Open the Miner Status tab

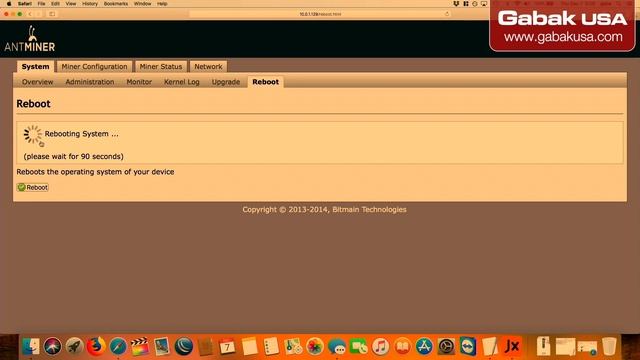(x=161, y=67)
